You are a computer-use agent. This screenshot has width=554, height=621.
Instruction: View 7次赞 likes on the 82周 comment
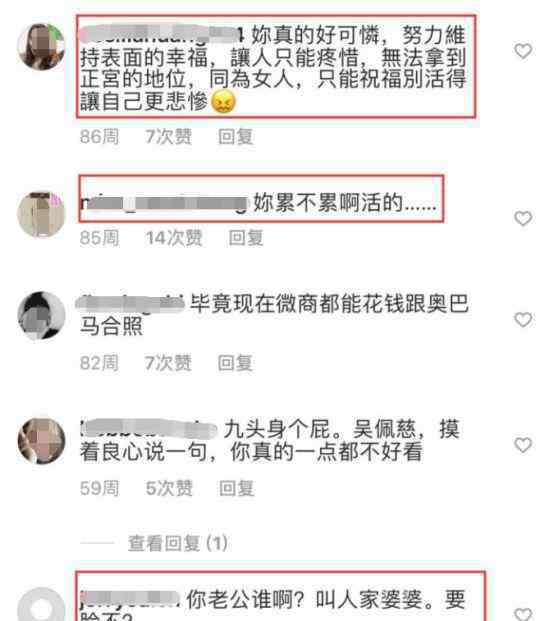(x=168, y=363)
